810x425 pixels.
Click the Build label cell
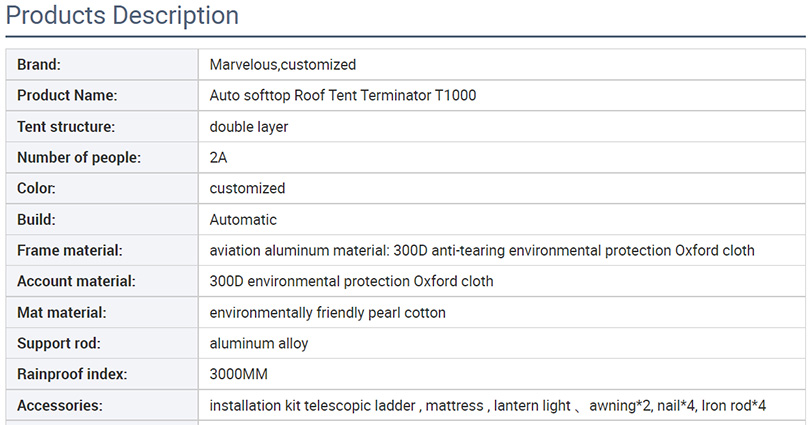(x=102, y=219)
